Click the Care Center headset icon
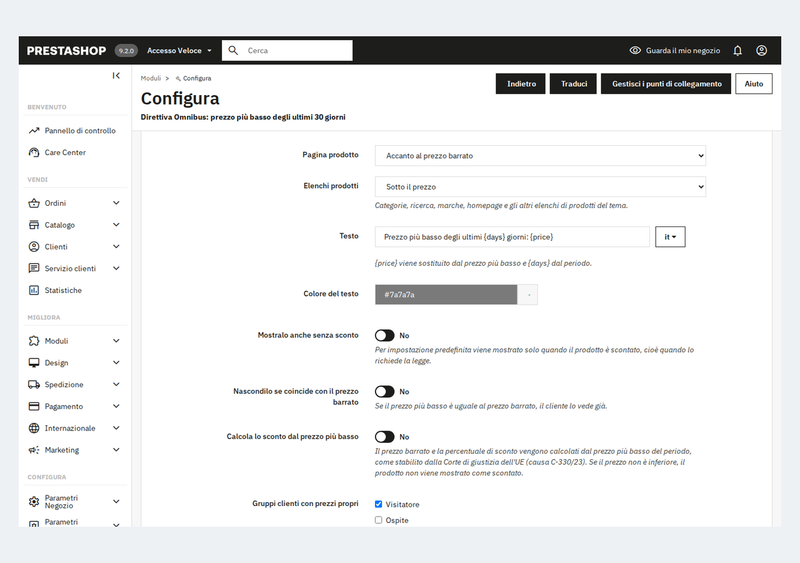The width and height of the screenshot is (800, 563). click(x=34, y=152)
